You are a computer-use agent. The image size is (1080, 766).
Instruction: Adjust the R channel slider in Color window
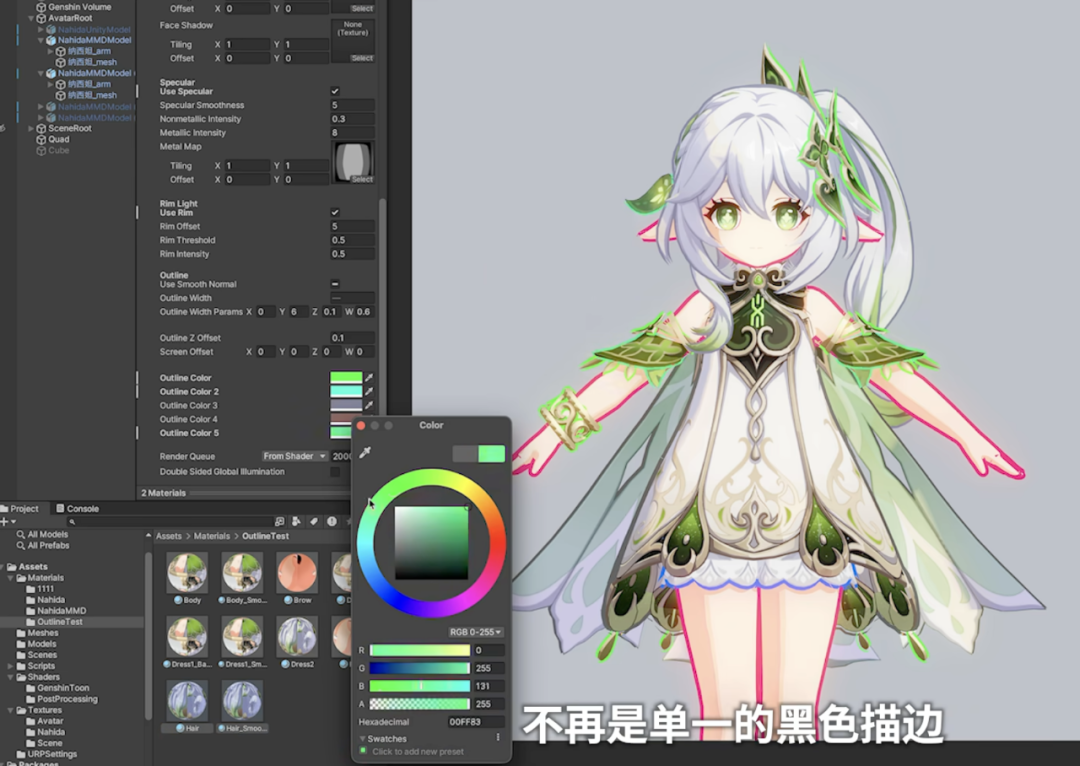click(419, 650)
